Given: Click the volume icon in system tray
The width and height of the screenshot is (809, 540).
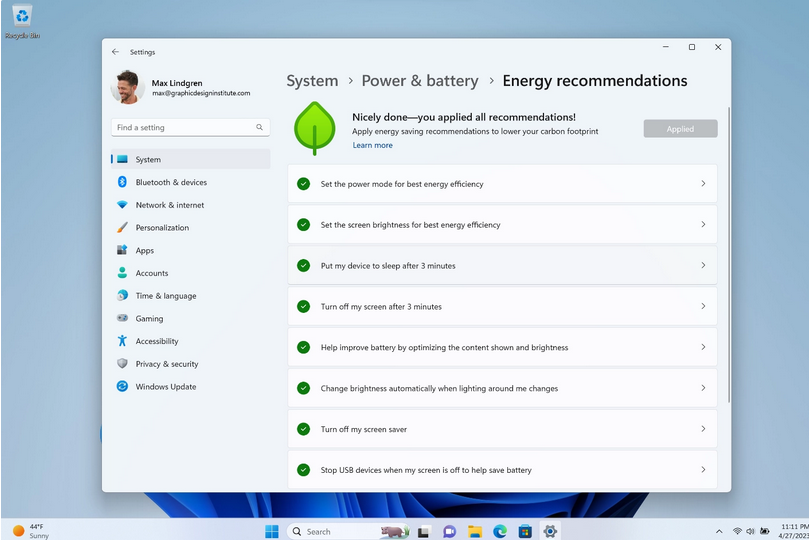Looking at the screenshot, I should point(750,531).
